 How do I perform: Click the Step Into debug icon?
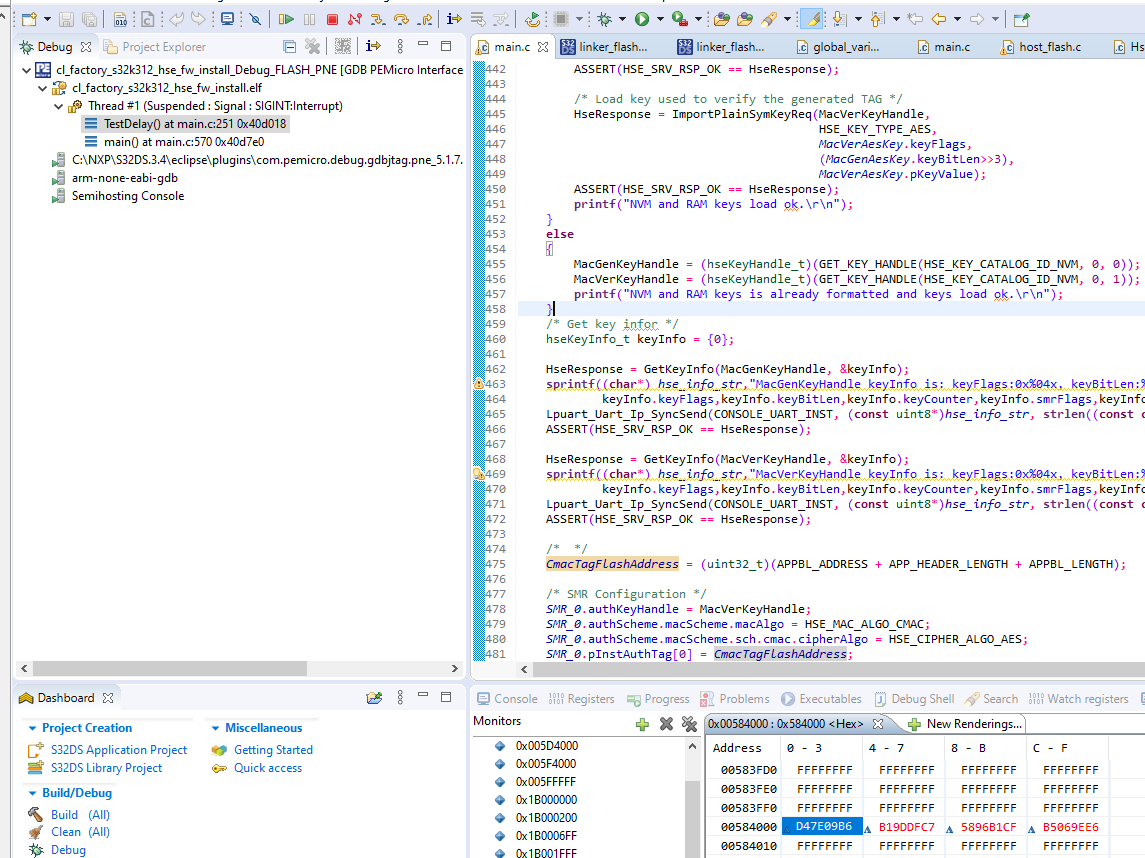coord(377,19)
